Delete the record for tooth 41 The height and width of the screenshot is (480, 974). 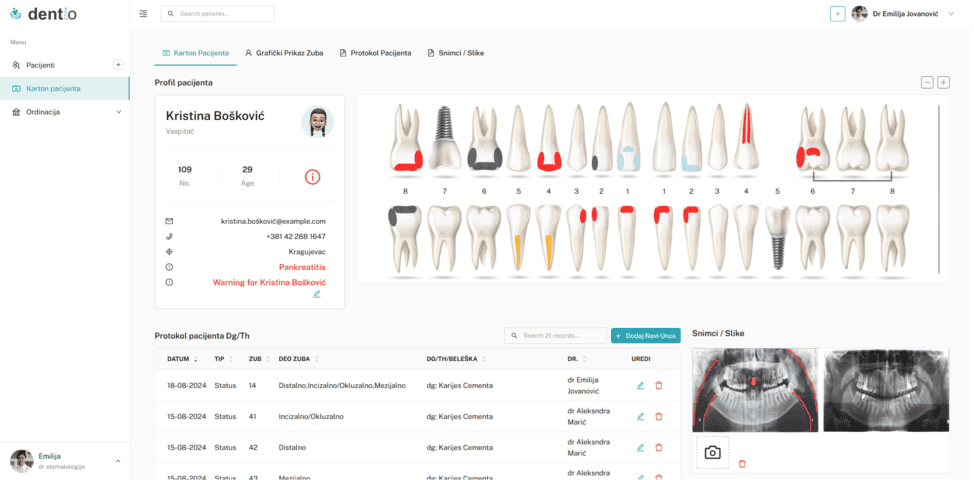click(x=659, y=417)
